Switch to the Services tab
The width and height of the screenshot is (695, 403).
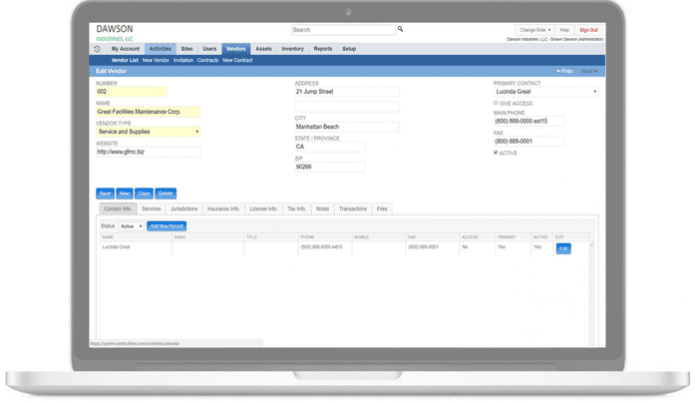pyautogui.click(x=151, y=209)
